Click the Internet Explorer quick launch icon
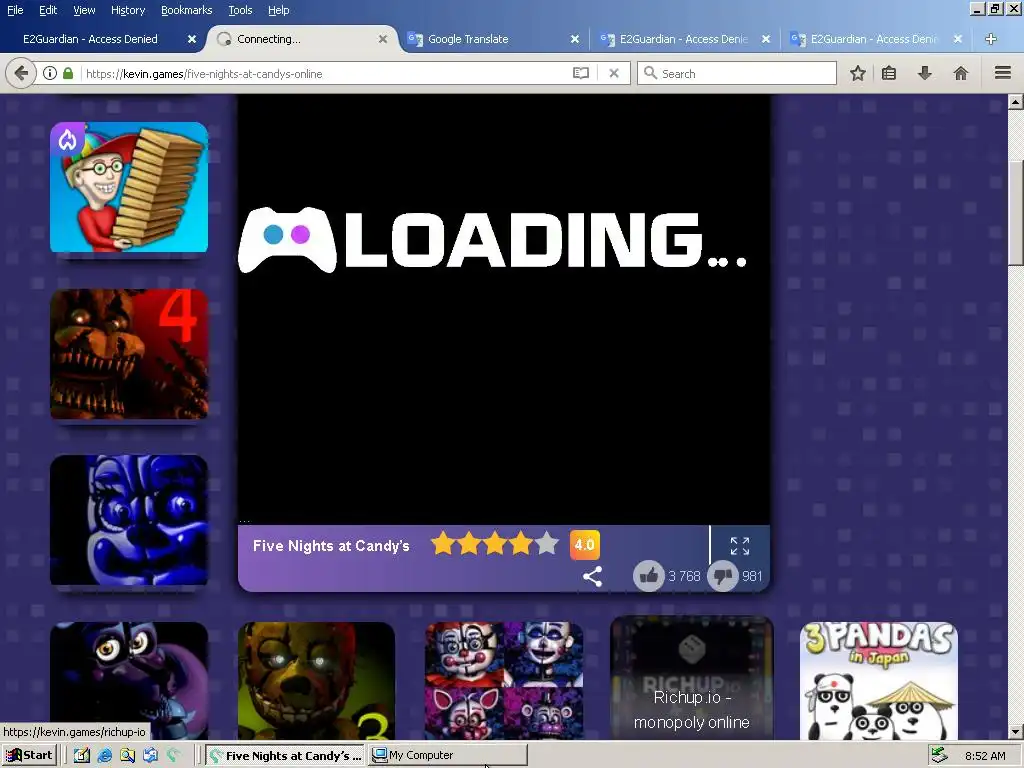The height and width of the screenshot is (768, 1024). [104, 756]
